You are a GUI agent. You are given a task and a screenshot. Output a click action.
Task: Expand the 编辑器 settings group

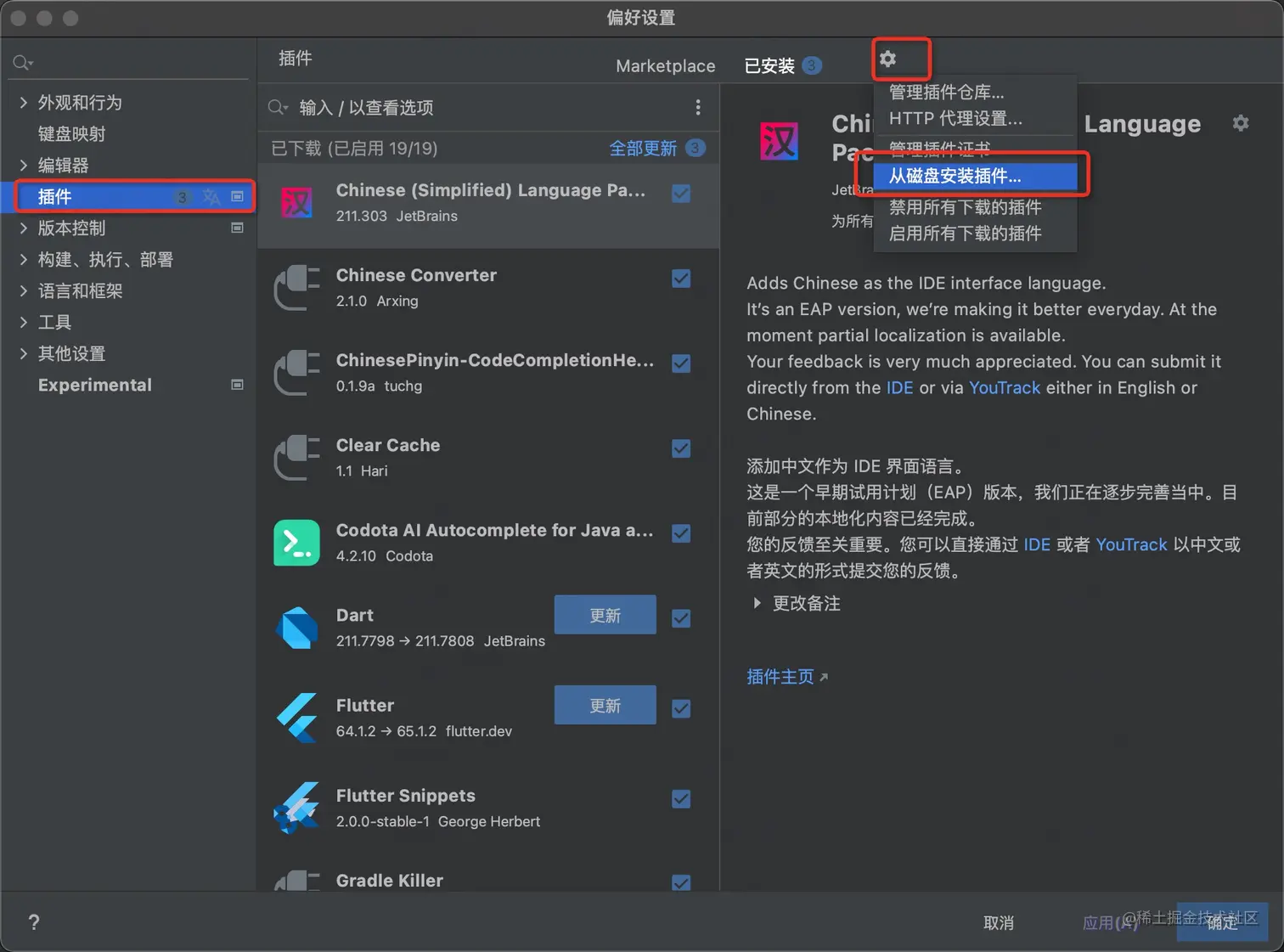[x=24, y=165]
